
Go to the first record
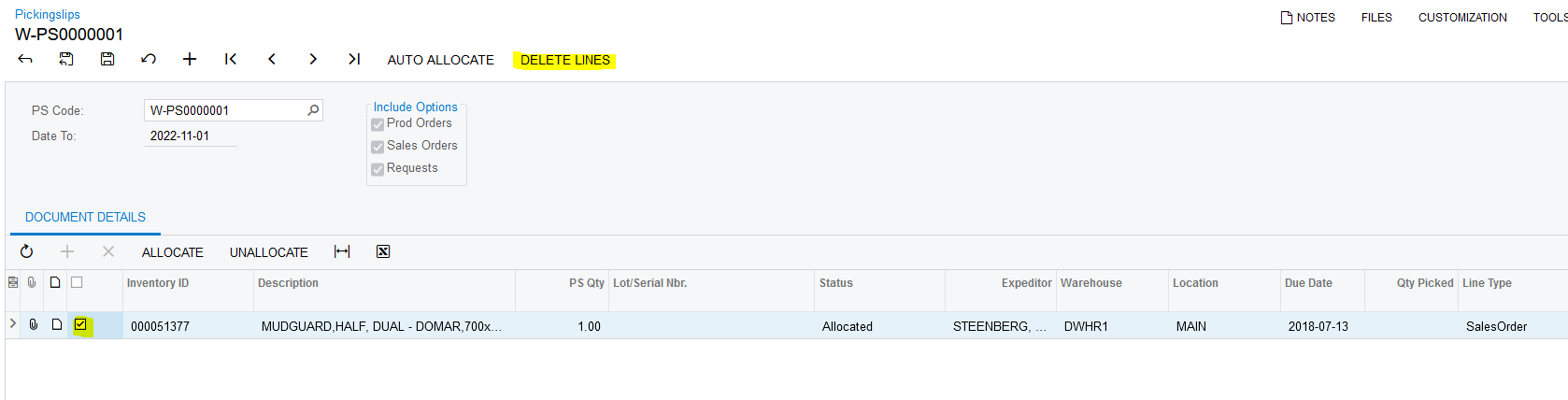click(x=231, y=59)
